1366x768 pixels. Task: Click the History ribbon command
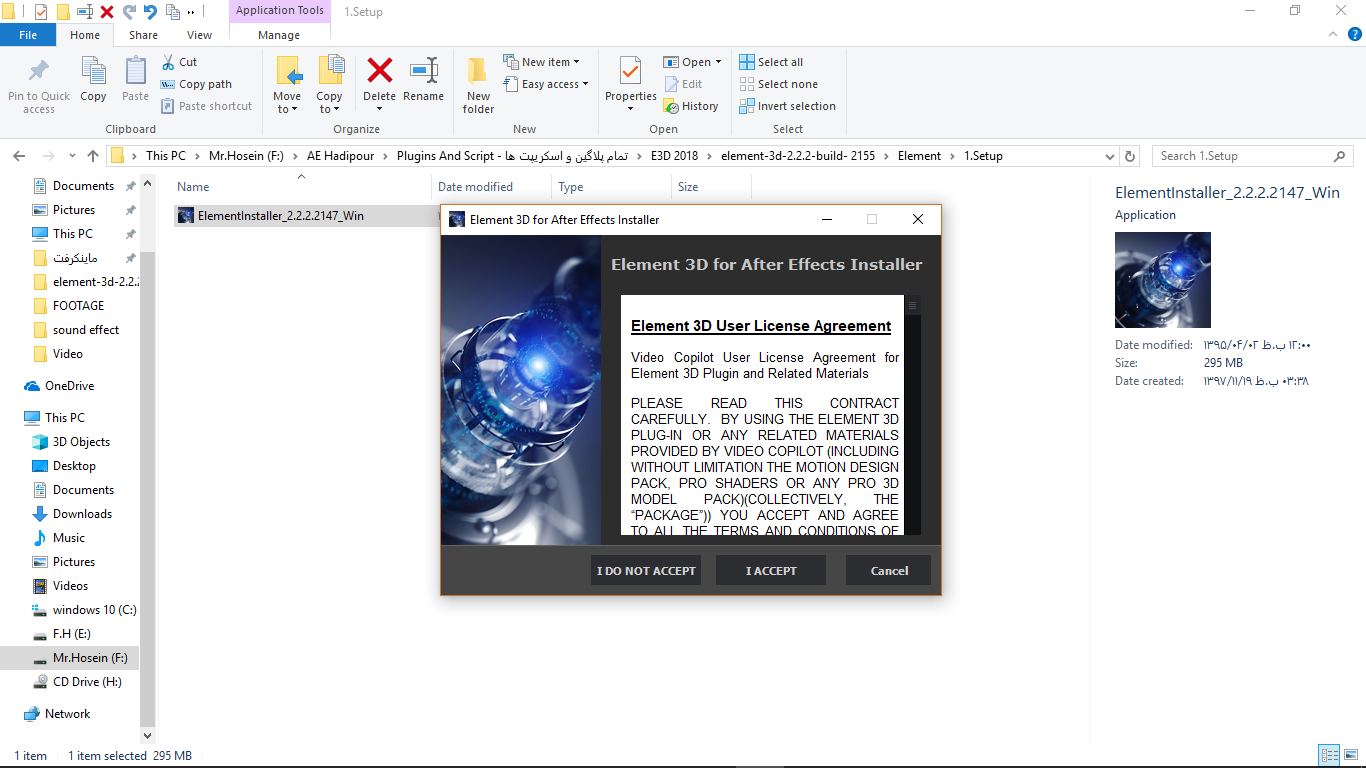tap(691, 106)
